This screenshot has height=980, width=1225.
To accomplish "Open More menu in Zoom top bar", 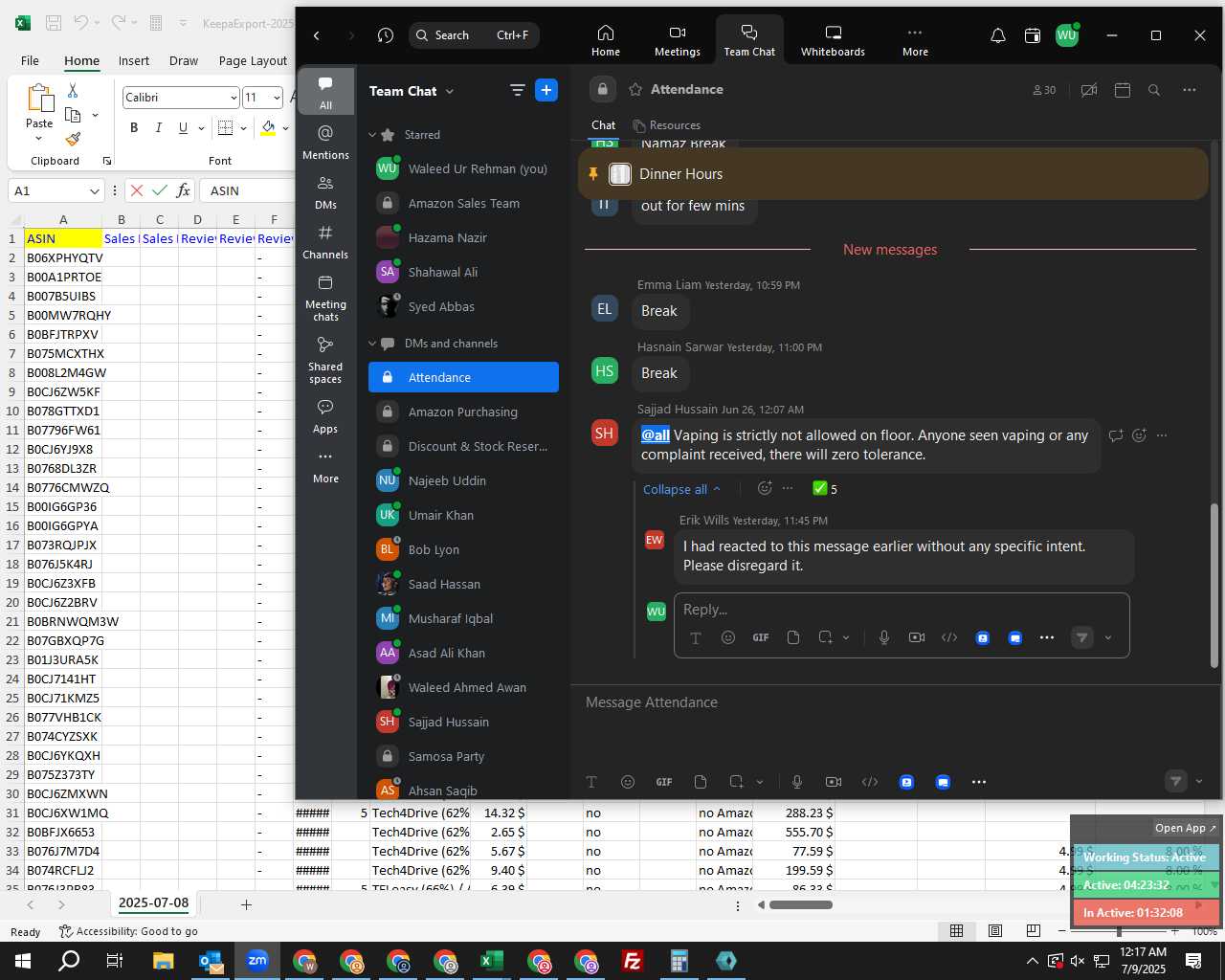I will 915,40.
